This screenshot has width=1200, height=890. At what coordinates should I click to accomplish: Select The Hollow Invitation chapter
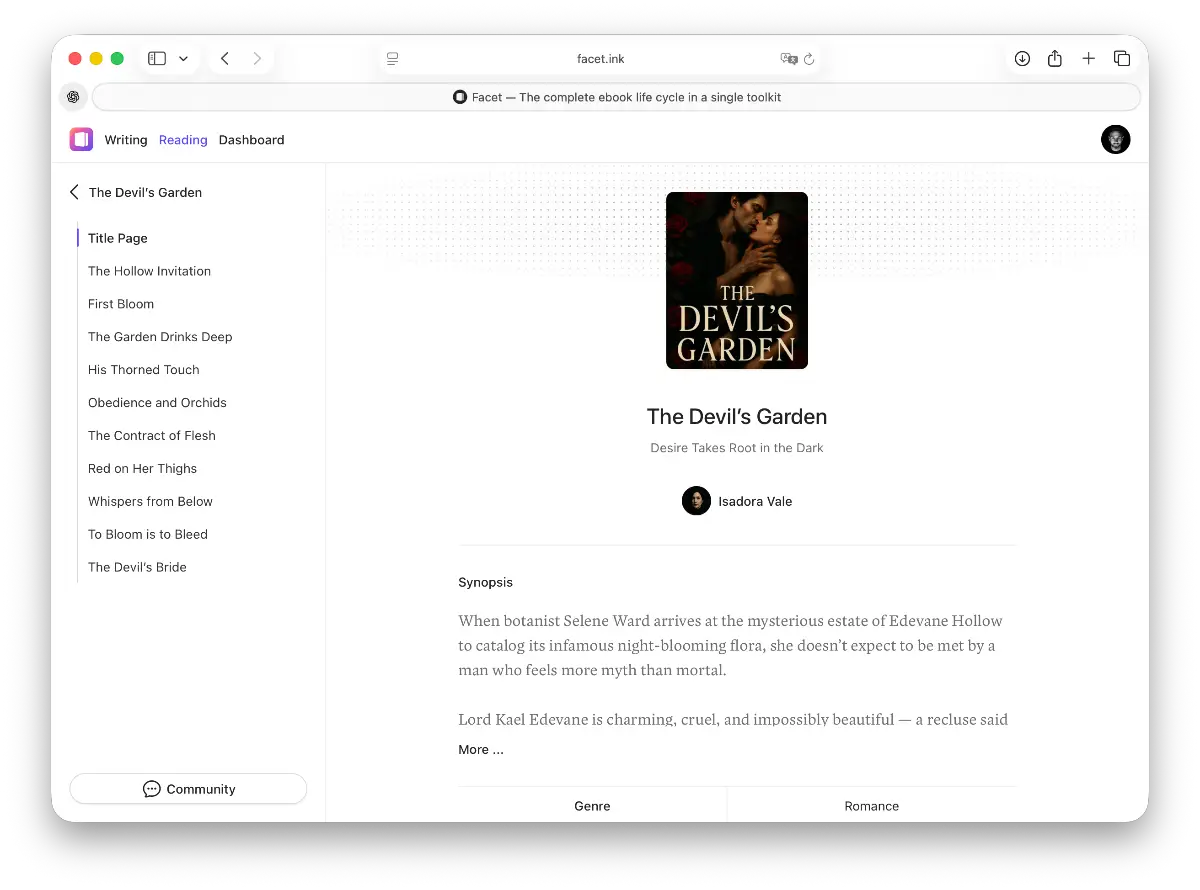coord(149,271)
